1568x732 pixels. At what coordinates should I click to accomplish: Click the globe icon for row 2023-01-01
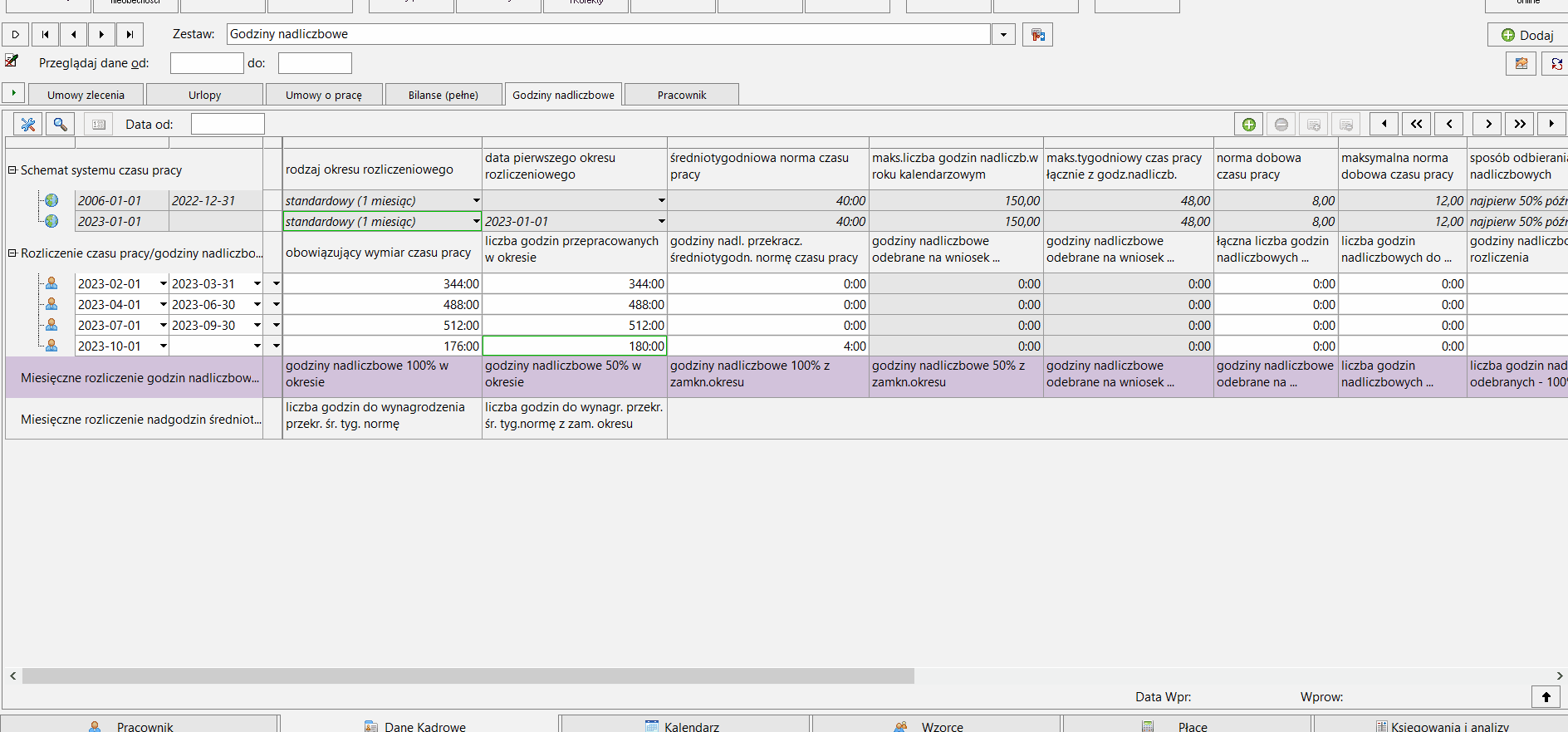[51, 221]
